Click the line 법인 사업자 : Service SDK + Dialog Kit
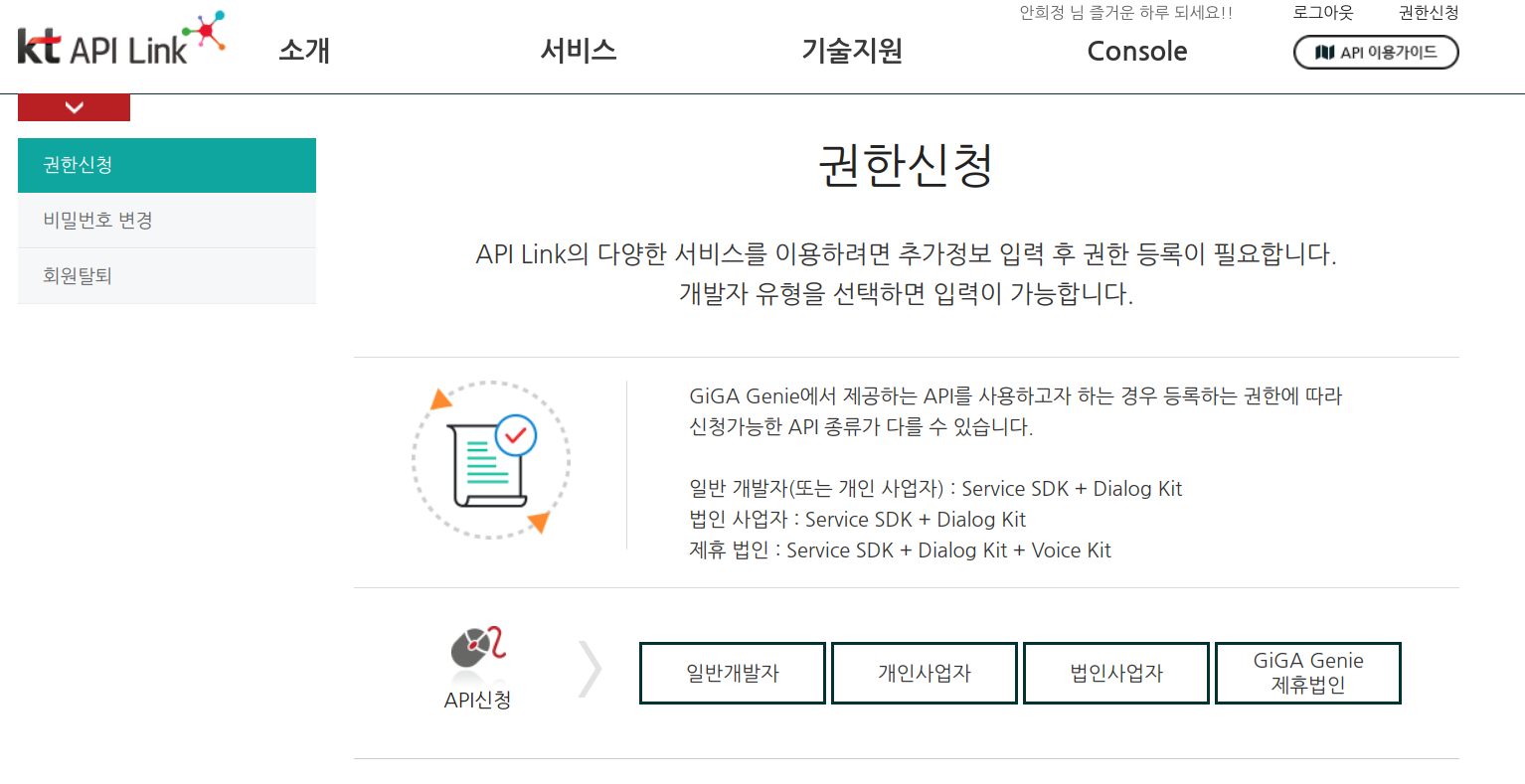This screenshot has height=784, width=1525. pyautogui.click(x=857, y=520)
